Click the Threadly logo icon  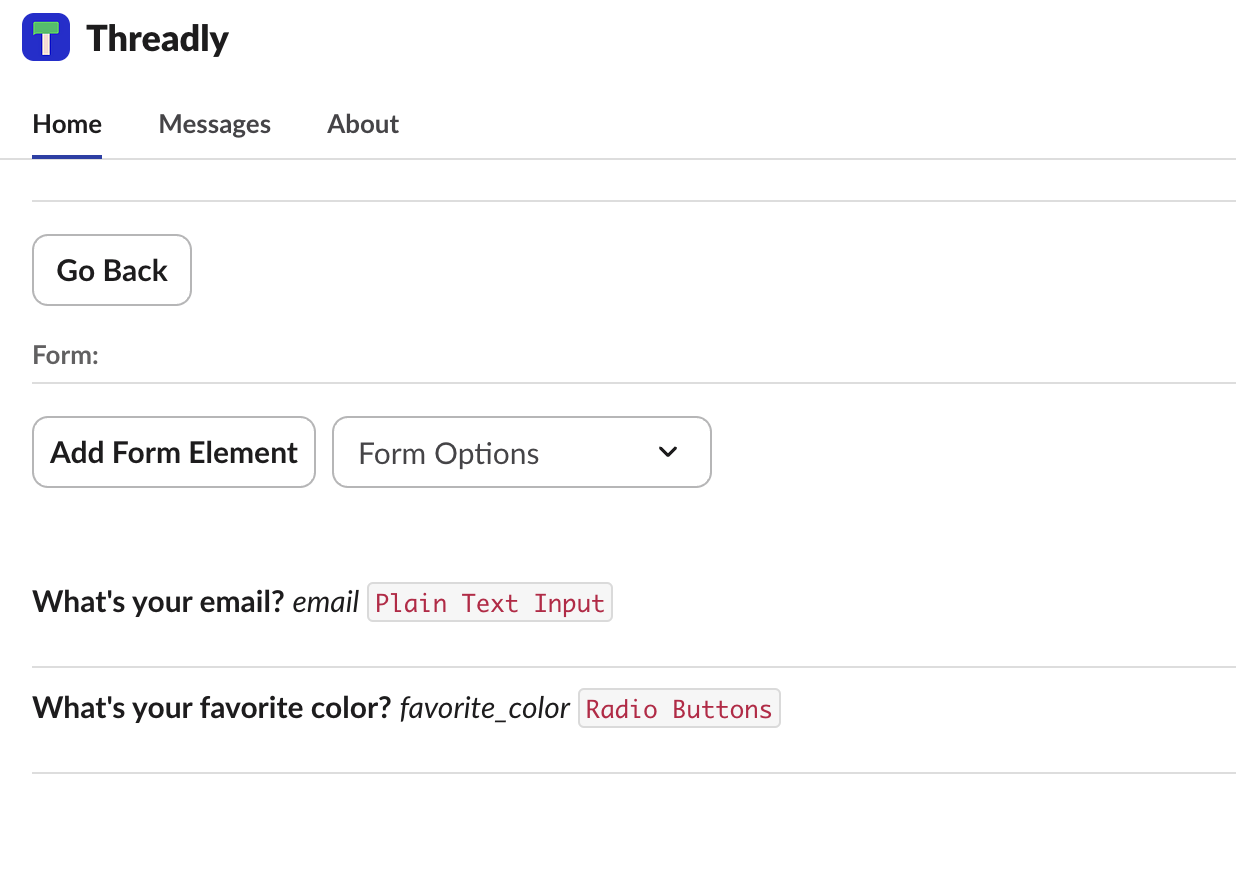click(x=46, y=38)
